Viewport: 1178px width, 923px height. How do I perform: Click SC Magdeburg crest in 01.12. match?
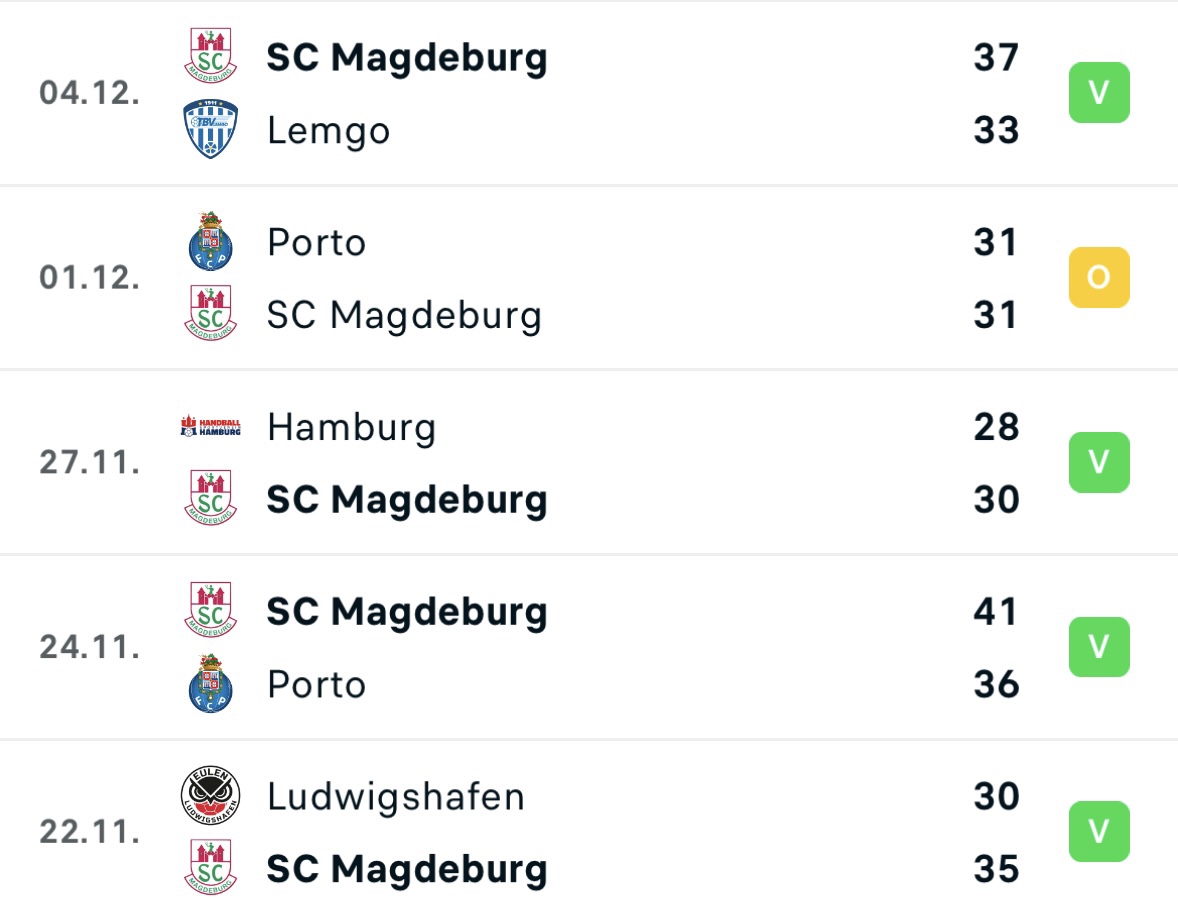[x=210, y=313]
